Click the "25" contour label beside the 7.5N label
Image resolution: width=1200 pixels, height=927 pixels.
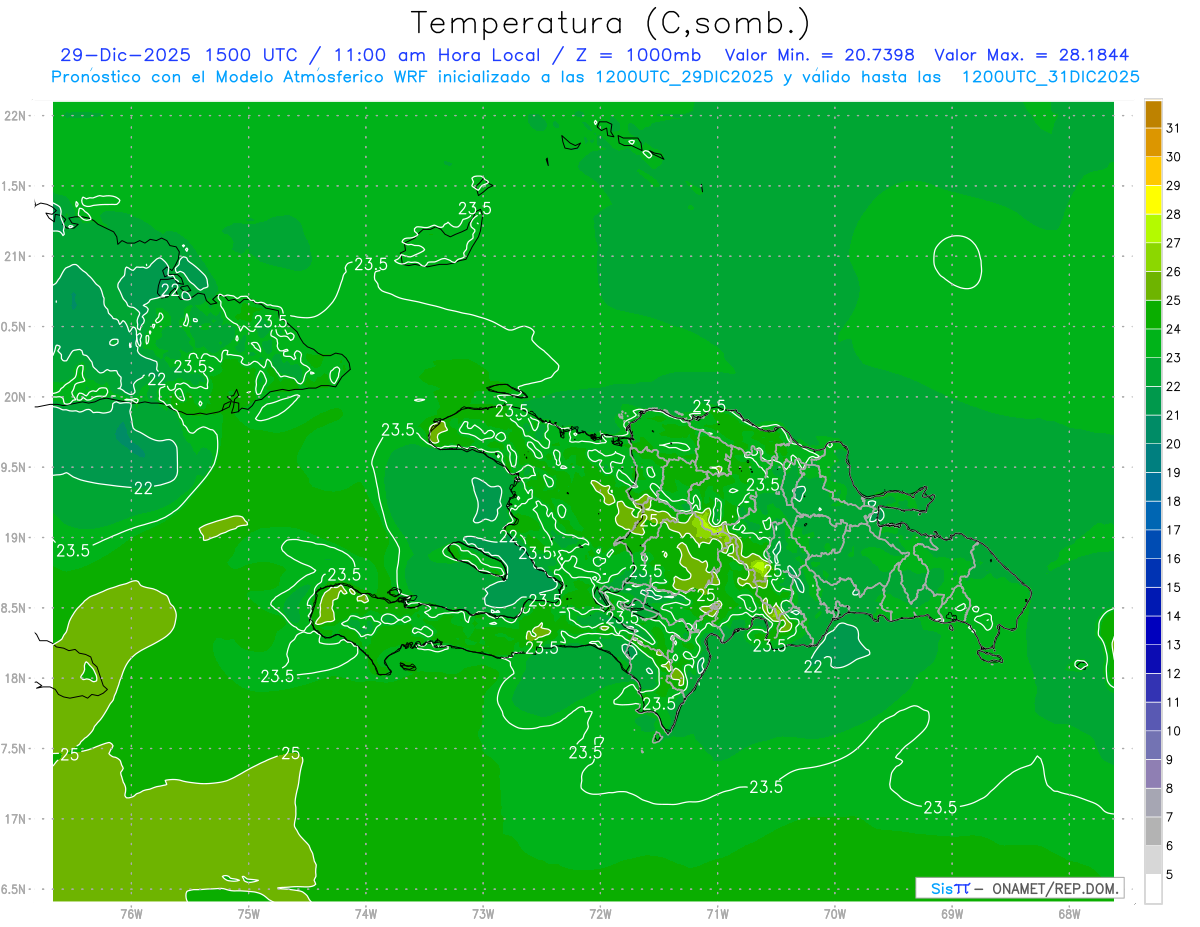(x=69, y=754)
